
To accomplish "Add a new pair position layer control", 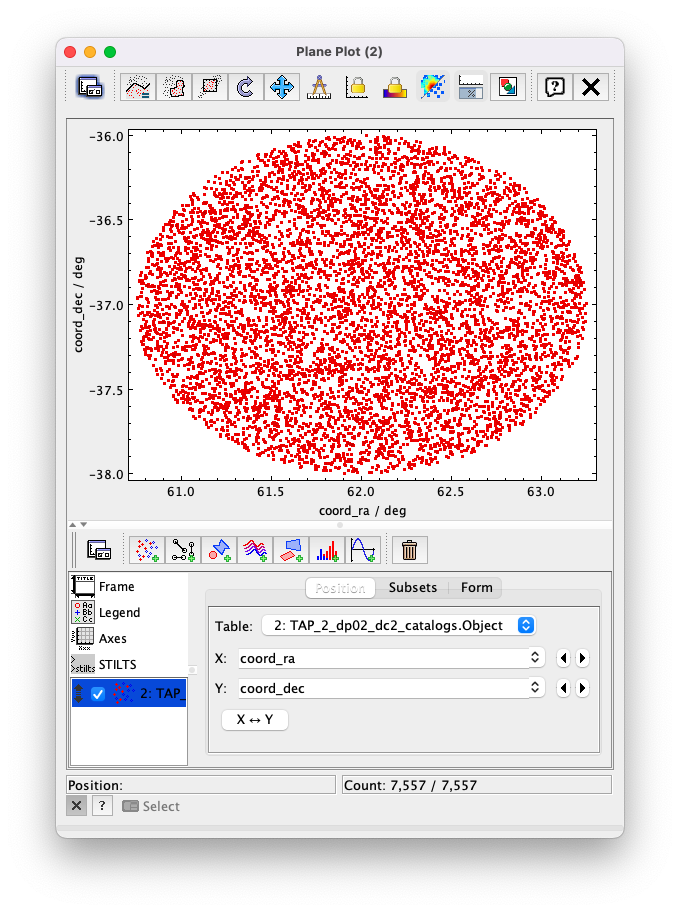I will click(x=183, y=550).
